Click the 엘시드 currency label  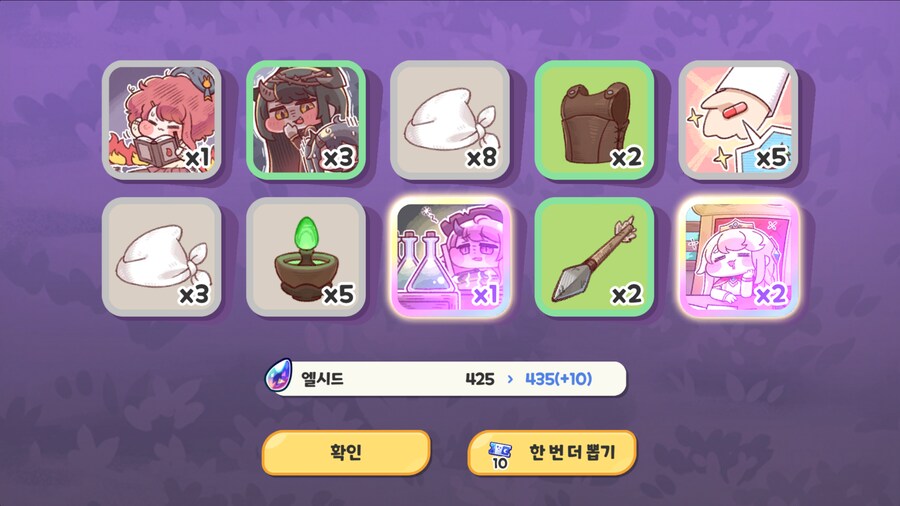tap(322, 379)
